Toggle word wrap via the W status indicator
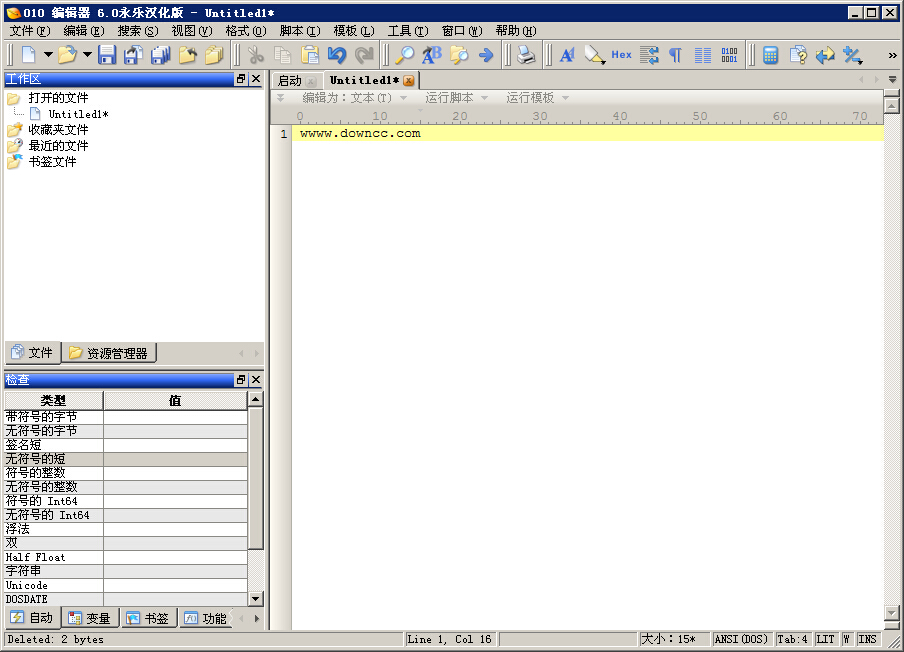 [848, 639]
